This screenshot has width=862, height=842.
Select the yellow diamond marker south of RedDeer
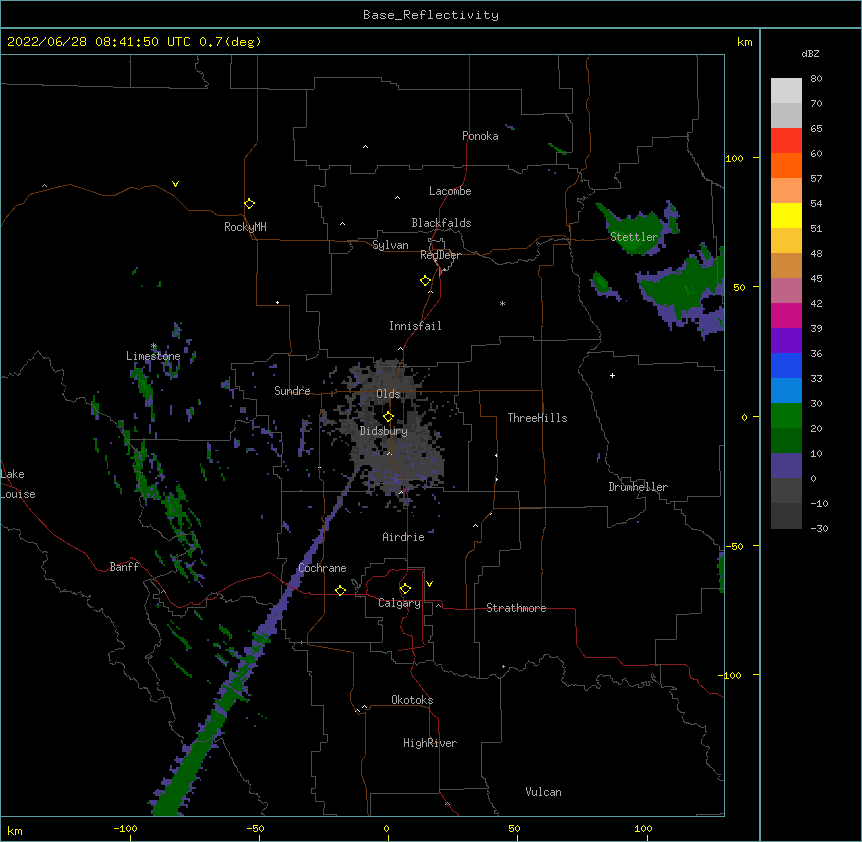tap(426, 281)
